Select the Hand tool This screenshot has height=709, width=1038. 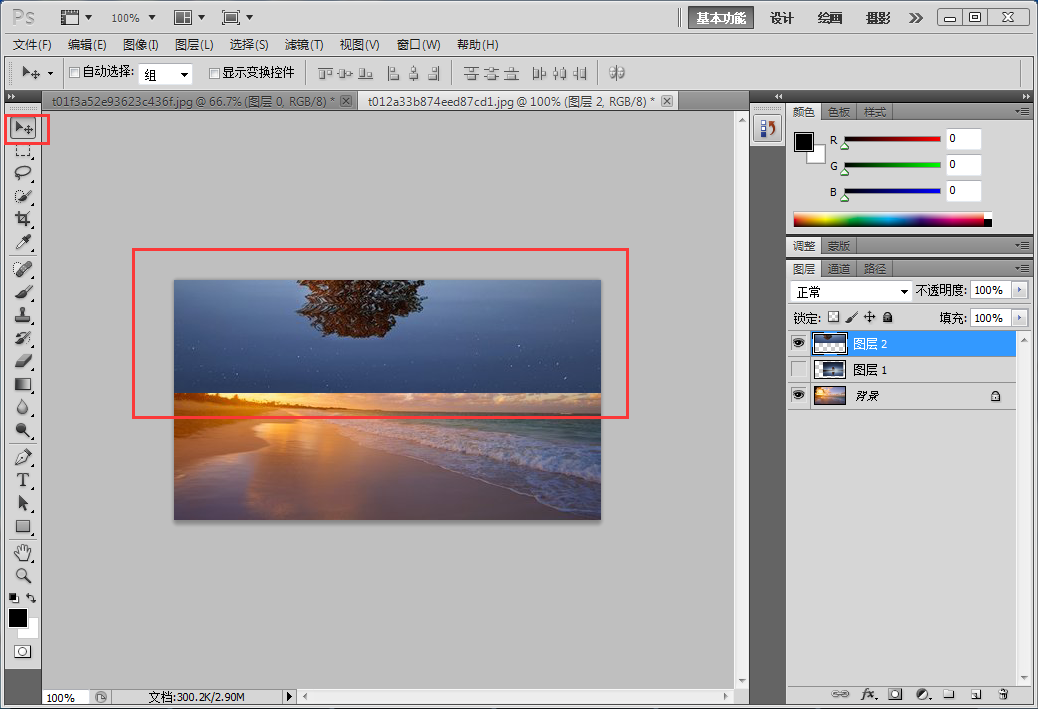(x=23, y=553)
